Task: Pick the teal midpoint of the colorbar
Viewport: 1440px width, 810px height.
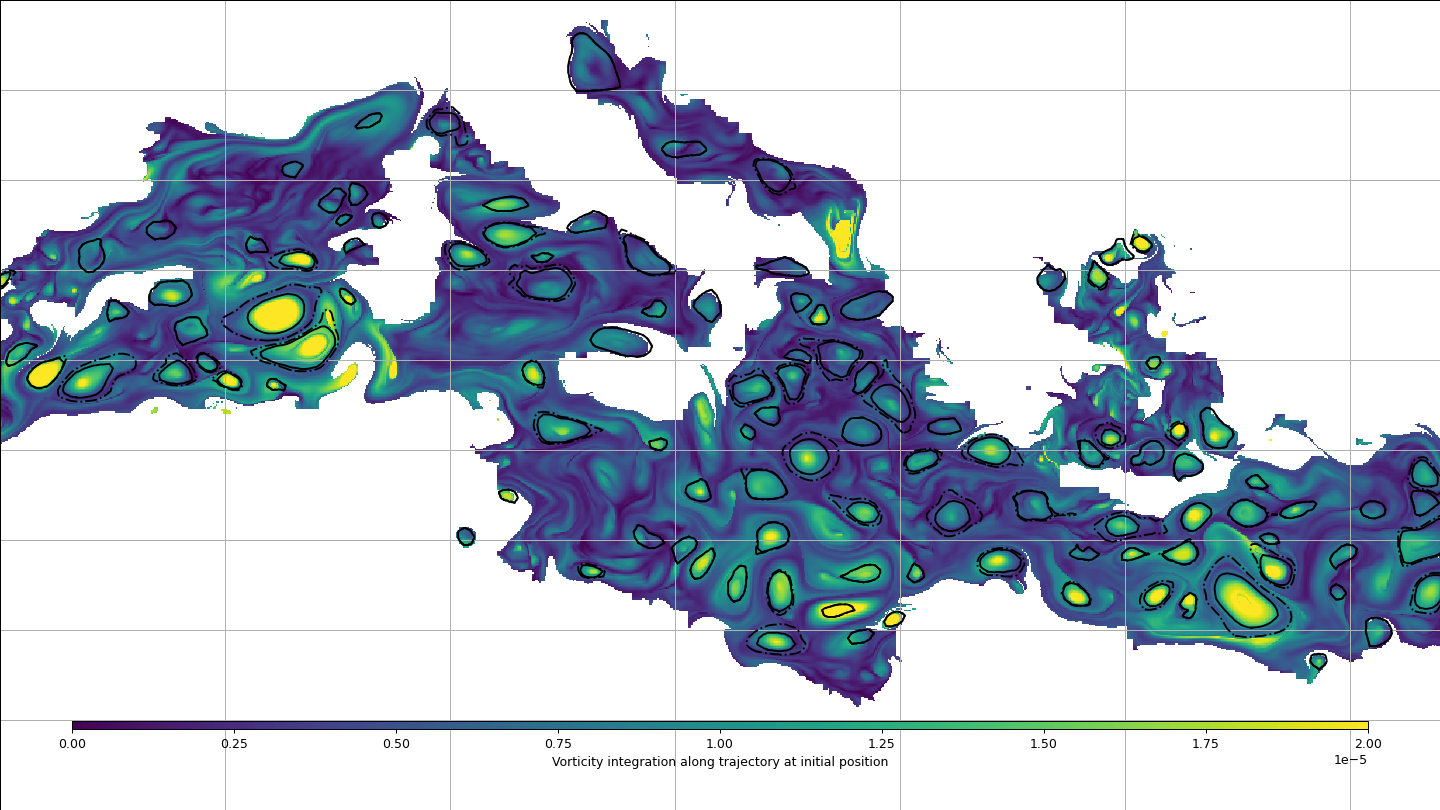Action: coord(720,726)
